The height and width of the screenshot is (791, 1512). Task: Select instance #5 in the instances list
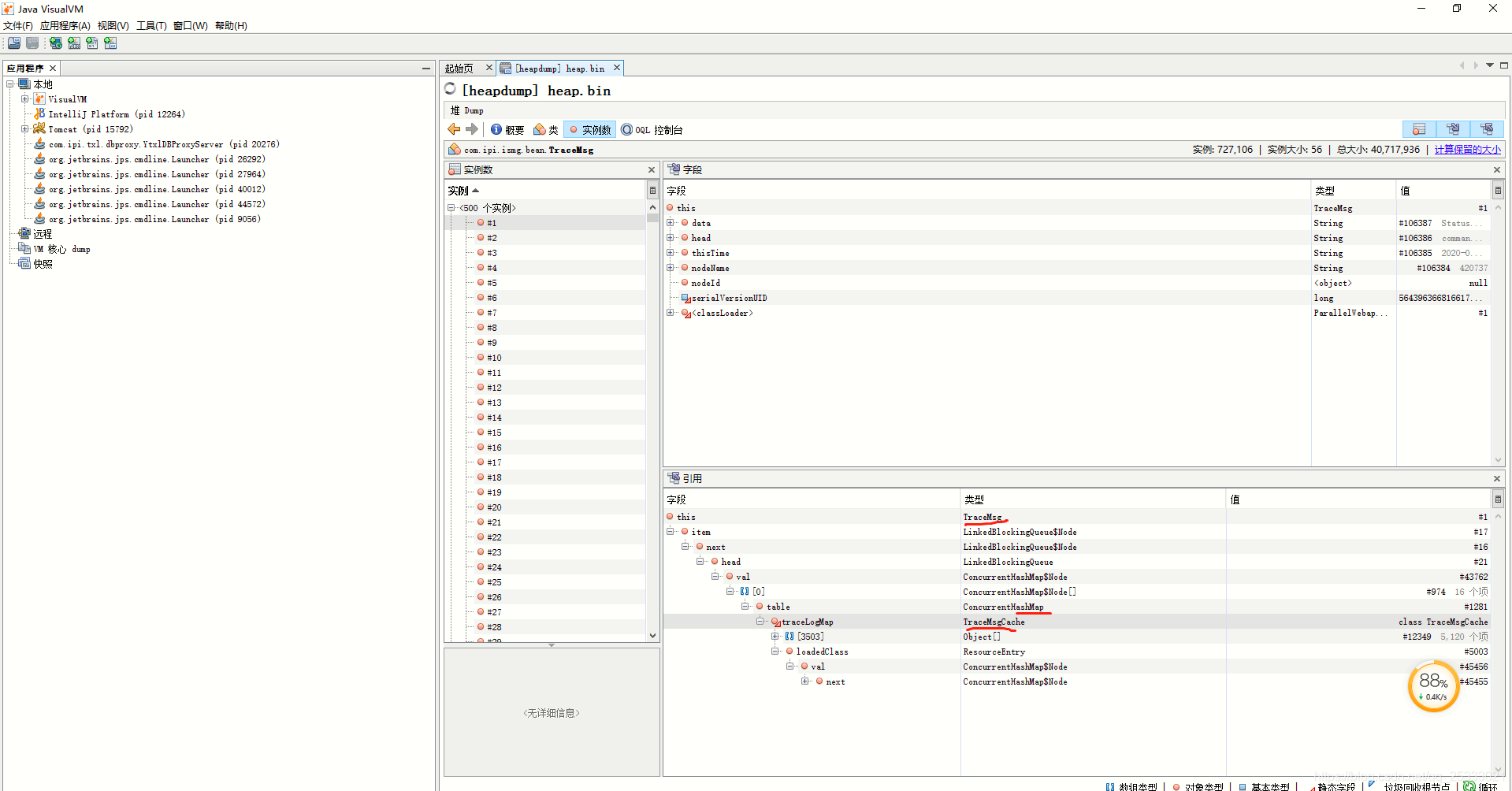(492, 282)
